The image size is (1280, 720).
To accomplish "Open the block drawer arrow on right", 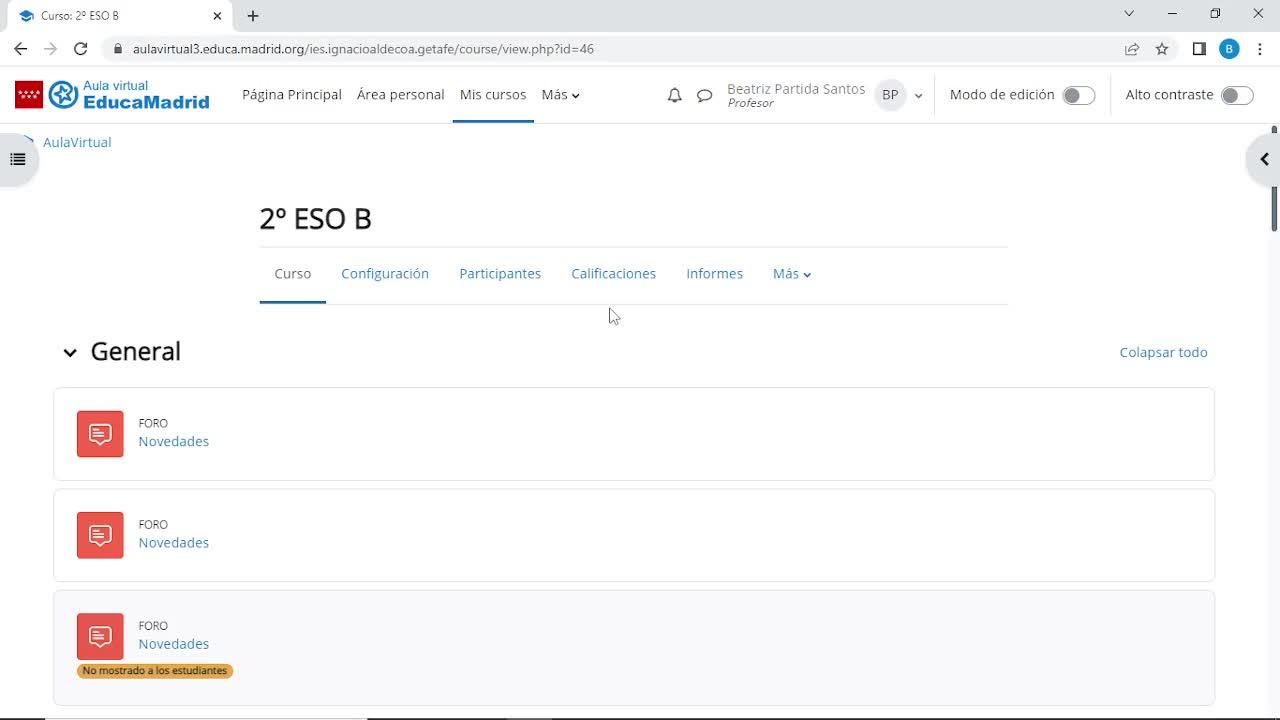I will click(1264, 160).
